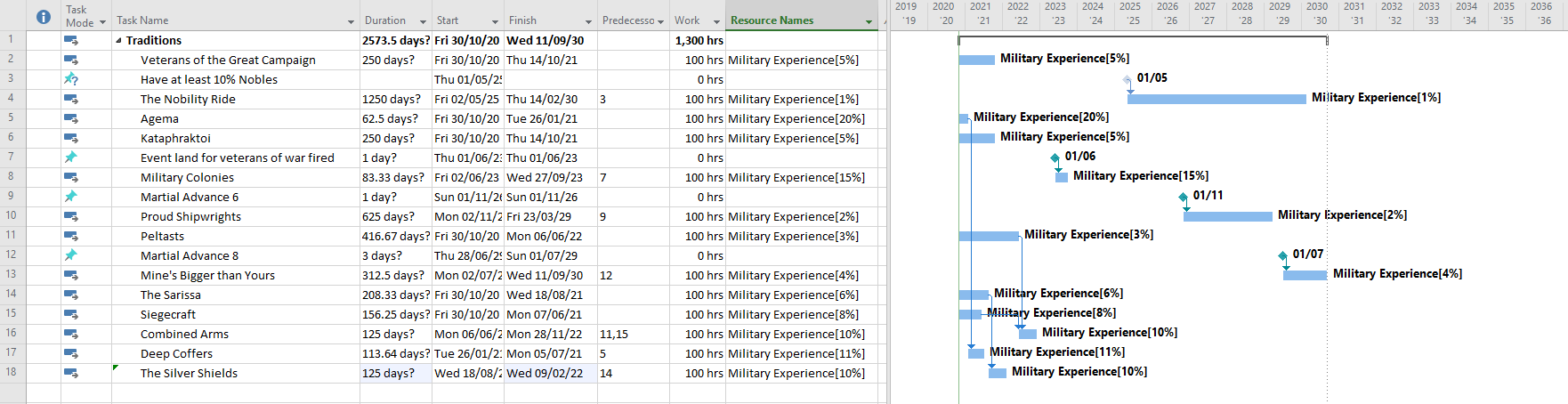Click task mode icon for Deep Coffers
The width and height of the screenshot is (1568, 404).
tap(71, 354)
